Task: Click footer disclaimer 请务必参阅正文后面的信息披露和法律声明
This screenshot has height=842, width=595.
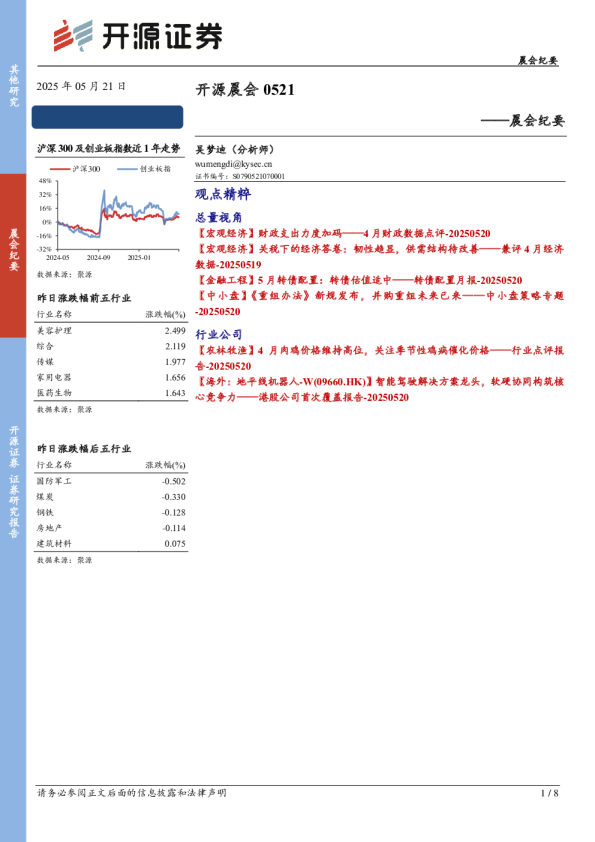Action: pos(132,793)
